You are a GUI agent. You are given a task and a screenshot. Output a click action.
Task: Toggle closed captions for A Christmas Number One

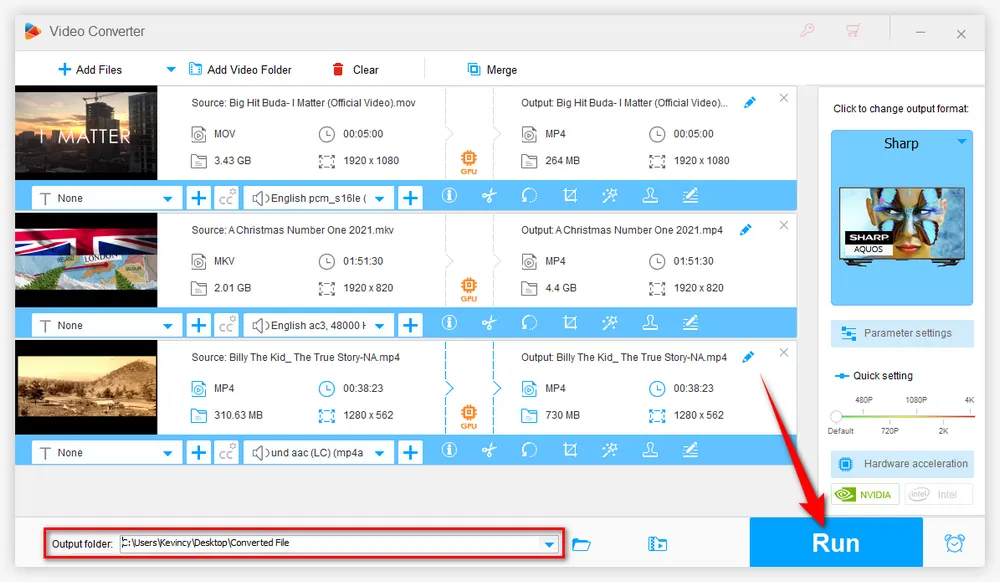pyautogui.click(x=226, y=326)
